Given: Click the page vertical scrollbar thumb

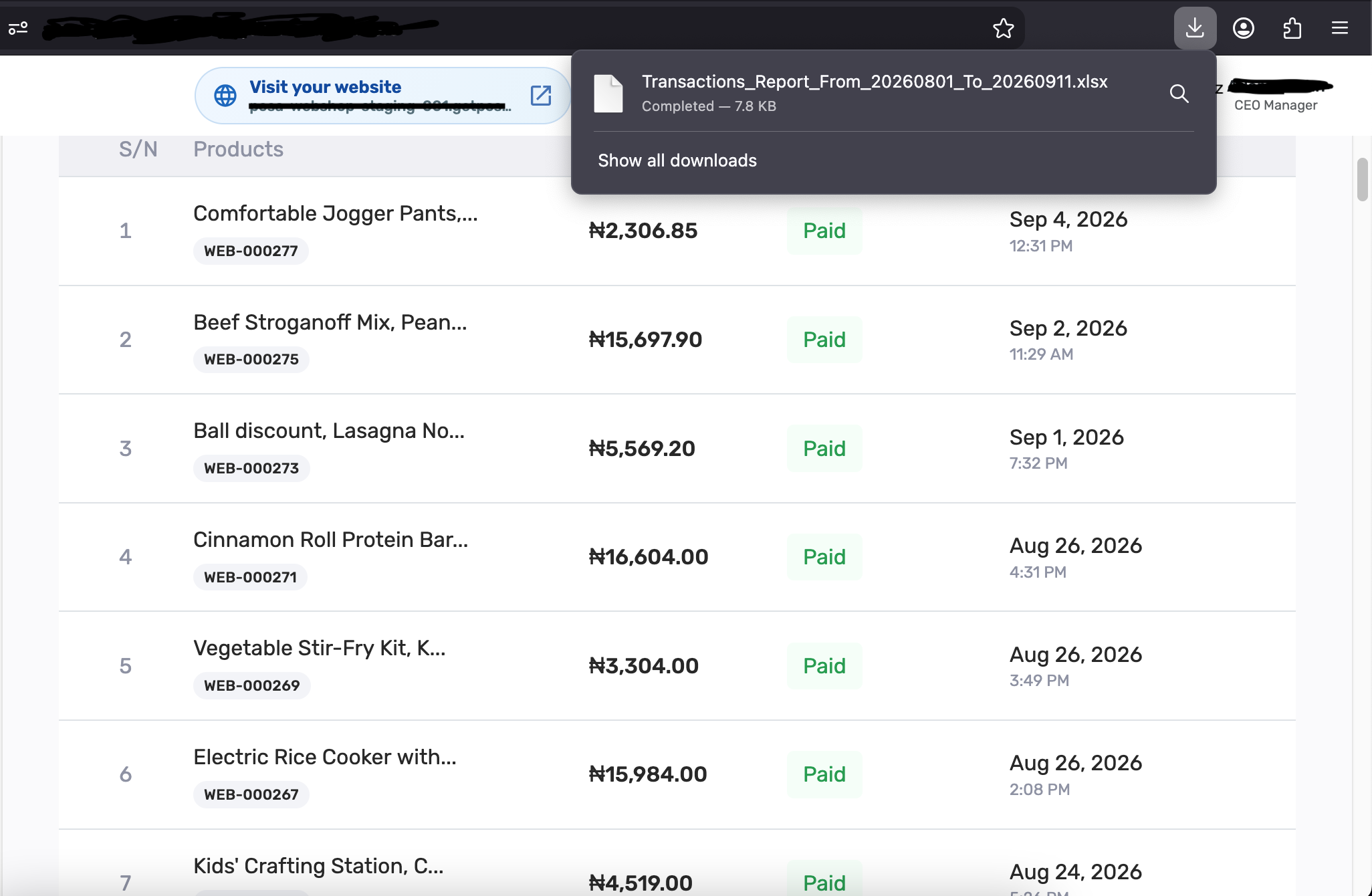Looking at the screenshot, I should (x=1362, y=179).
